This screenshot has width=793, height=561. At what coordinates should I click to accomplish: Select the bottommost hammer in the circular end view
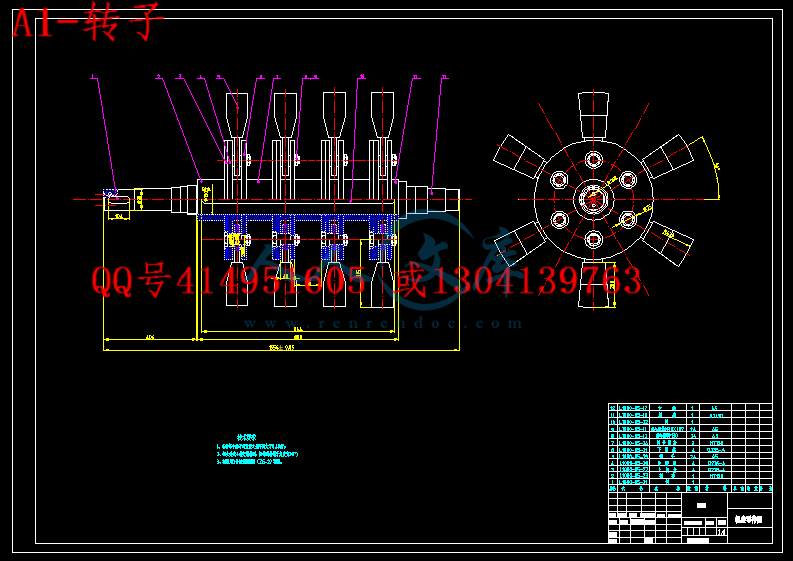pos(593,284)
